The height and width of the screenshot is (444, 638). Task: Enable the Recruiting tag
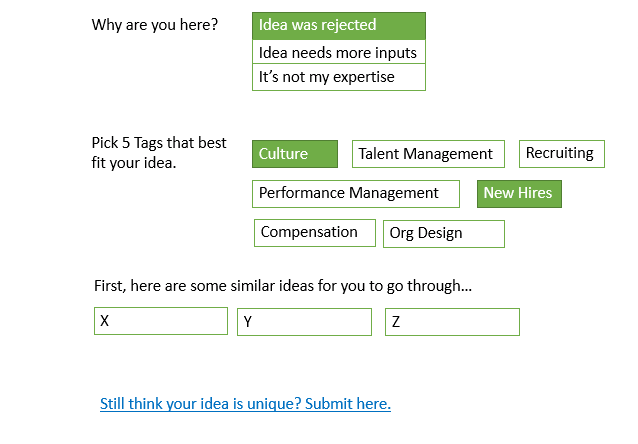[x=561, y=153]
